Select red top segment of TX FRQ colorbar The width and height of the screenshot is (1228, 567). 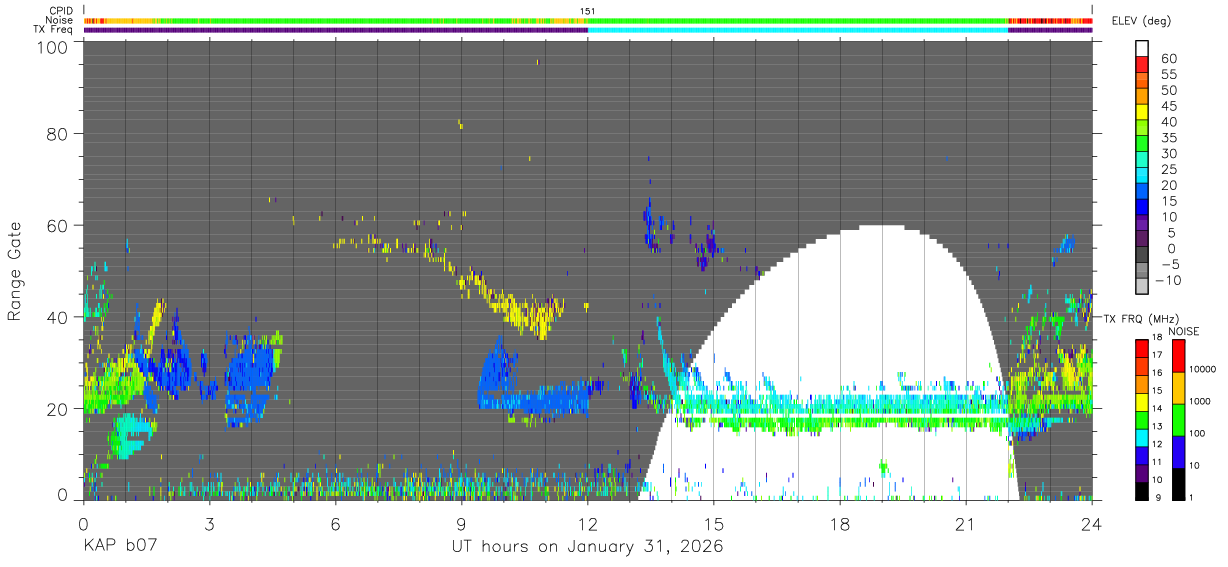[1142, 349]
